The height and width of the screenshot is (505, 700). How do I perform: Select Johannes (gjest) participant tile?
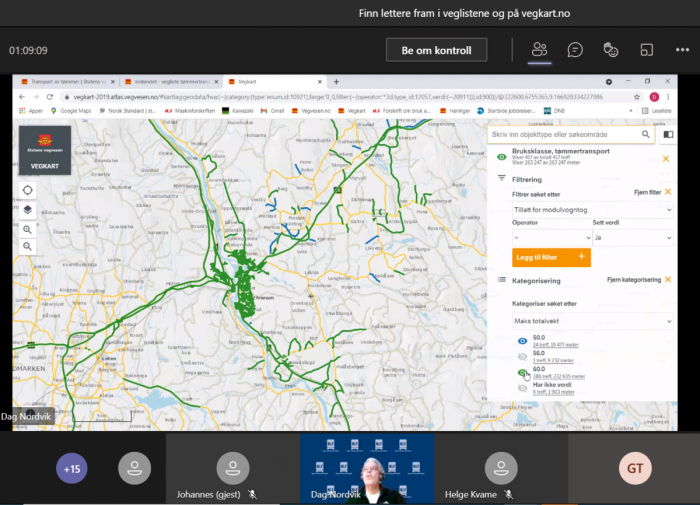click(x=233, y=469)
